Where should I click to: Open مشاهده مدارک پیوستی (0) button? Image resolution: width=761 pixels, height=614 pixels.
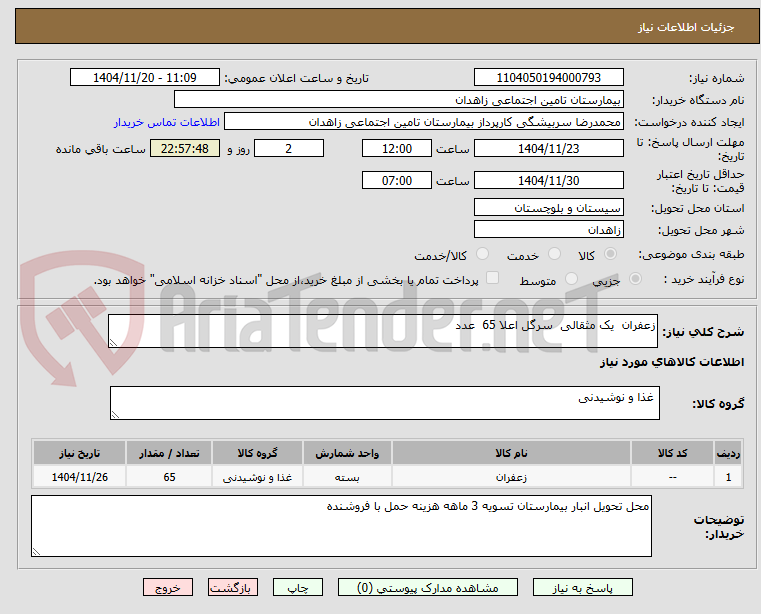tap(428, 587)
